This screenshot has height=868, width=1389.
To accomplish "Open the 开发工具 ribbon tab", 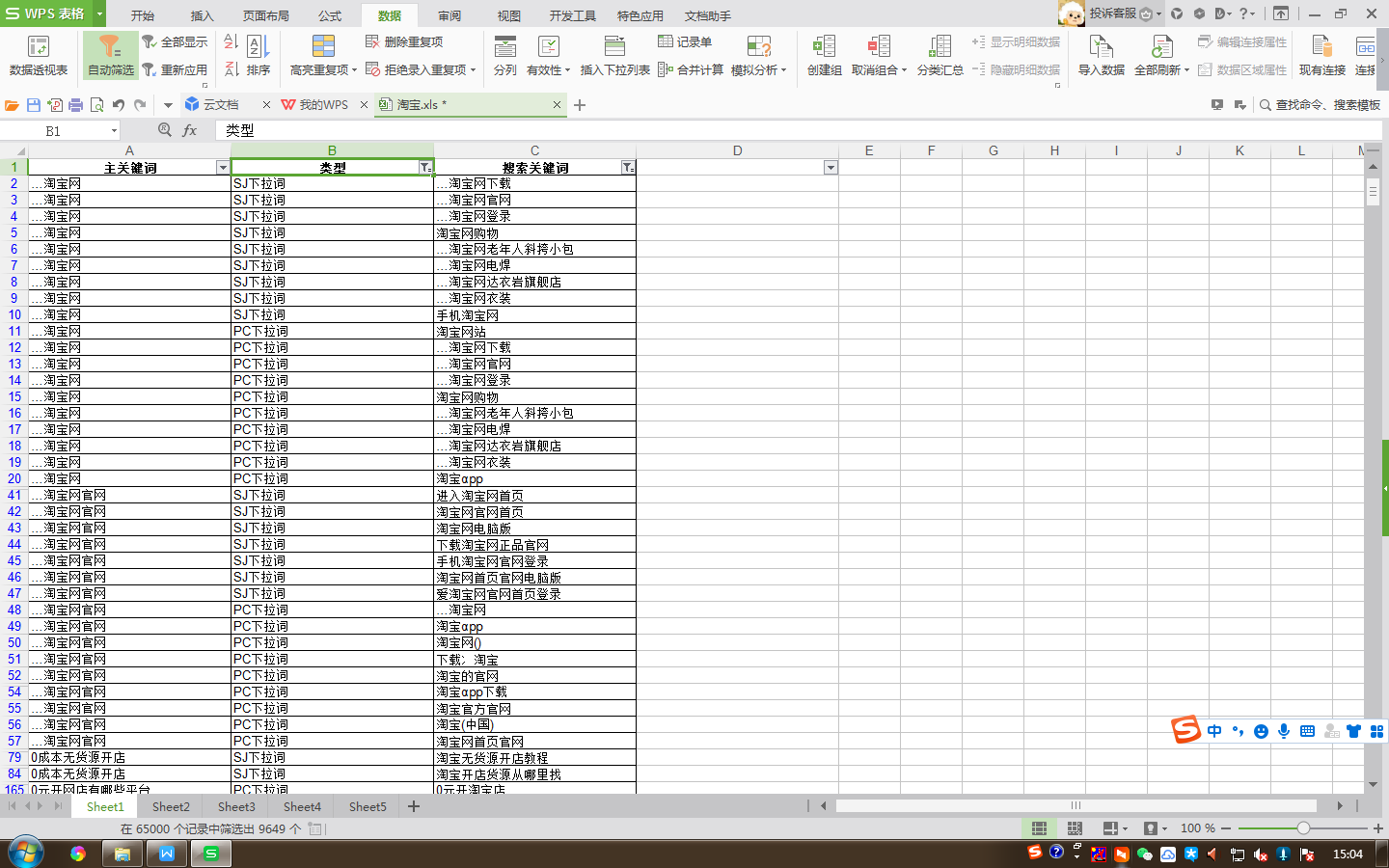I will point(573,15).
